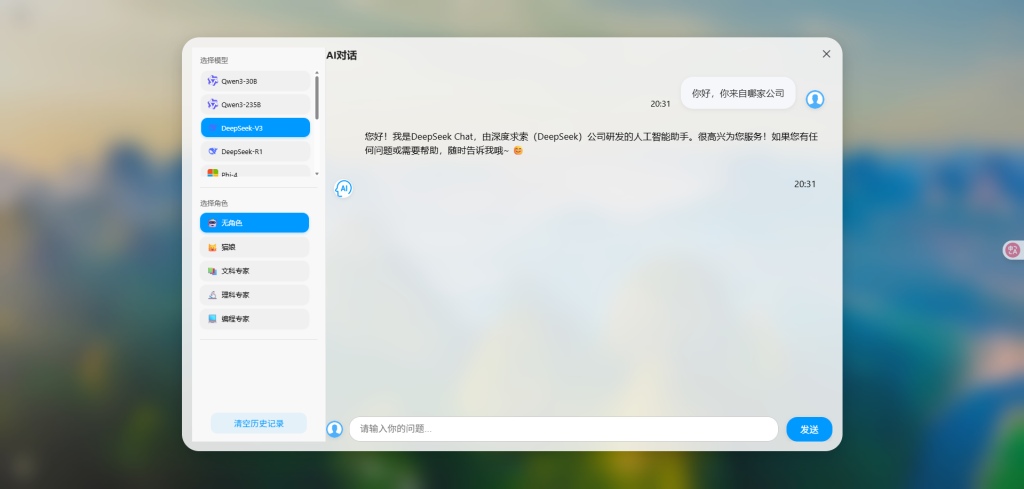Click the user avatar next to sent message
This screenshot has width=1024, height=489.
pyautogui.click(x=815, y=99)
